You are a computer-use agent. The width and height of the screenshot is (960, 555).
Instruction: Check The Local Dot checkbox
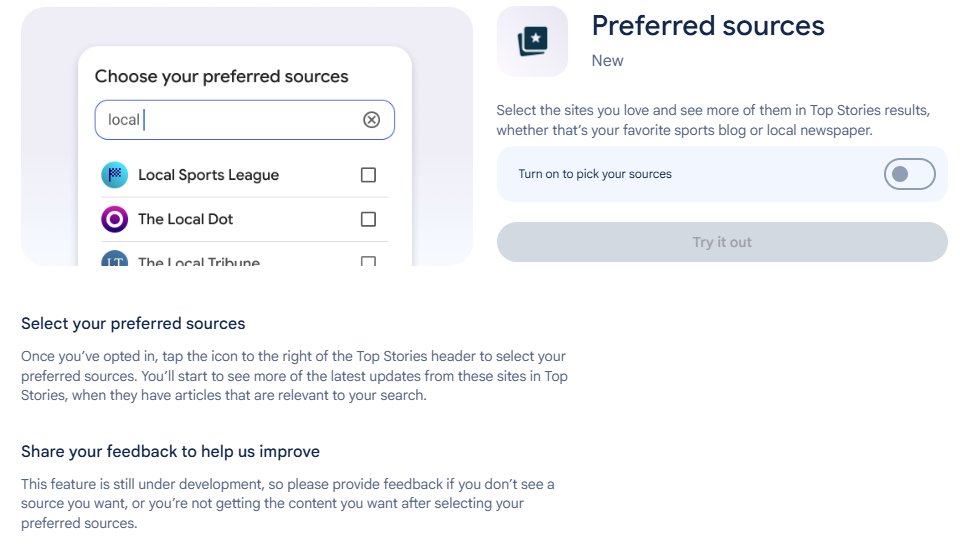pyautogui.click(x=369, y=219)
